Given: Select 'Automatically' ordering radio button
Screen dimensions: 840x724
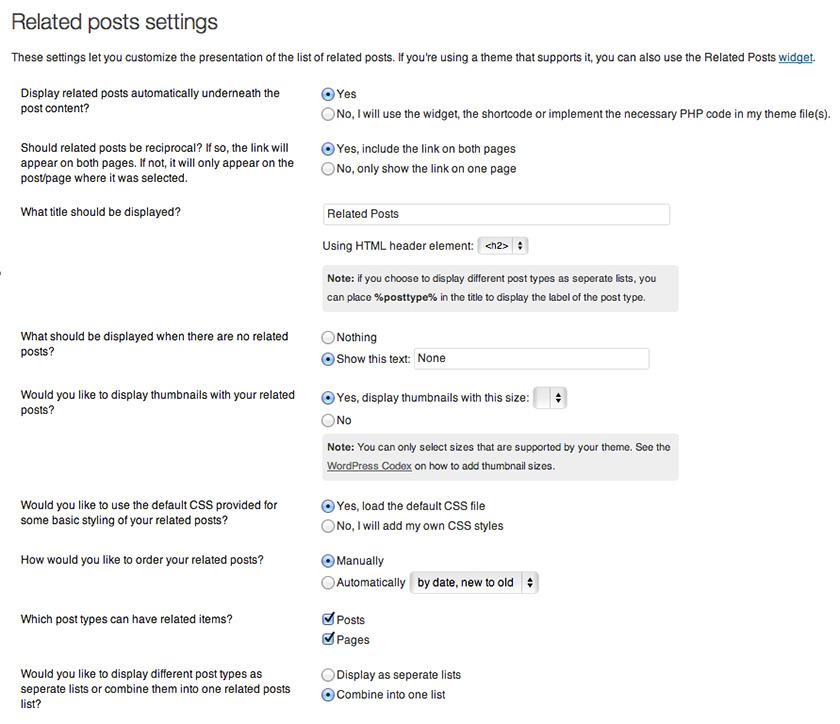Looking at the screenshot, I should 328,583.
